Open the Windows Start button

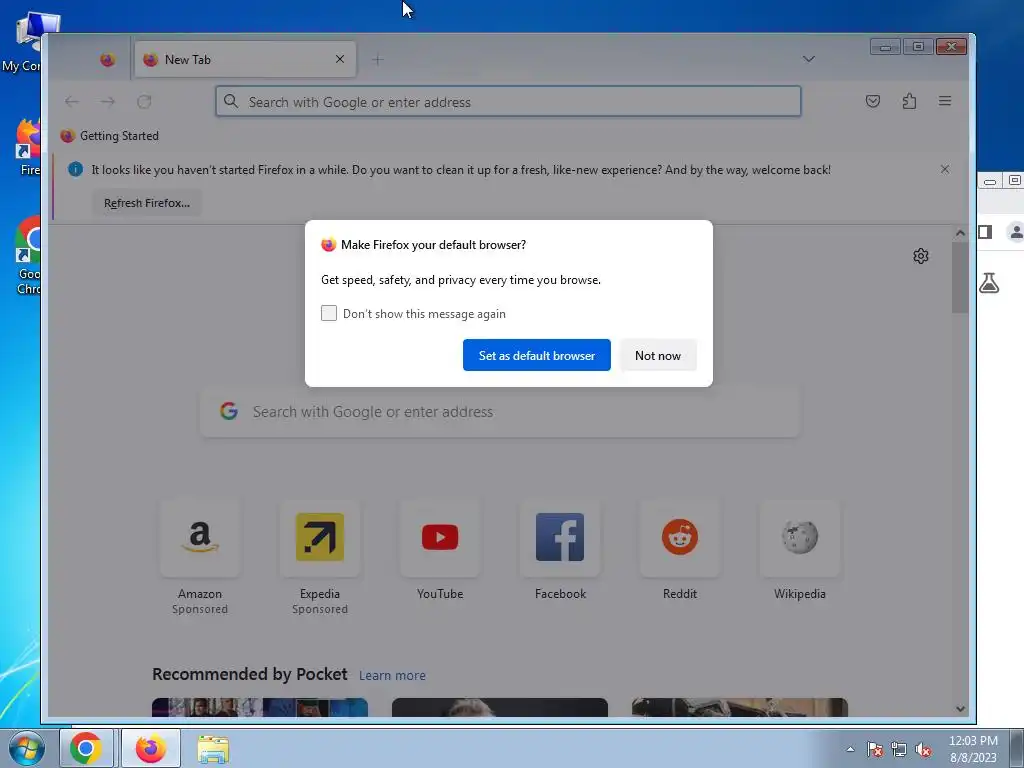pos(27,748)
